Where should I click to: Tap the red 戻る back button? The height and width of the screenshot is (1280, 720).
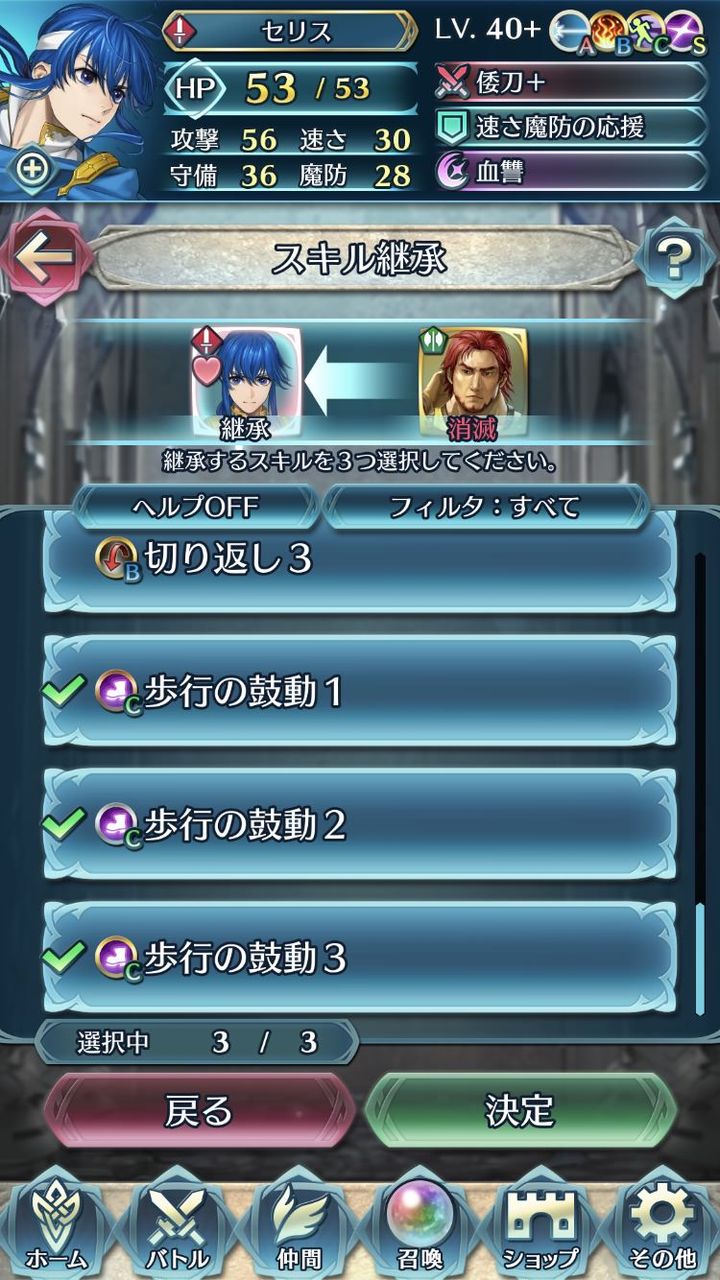[199, 1110]
